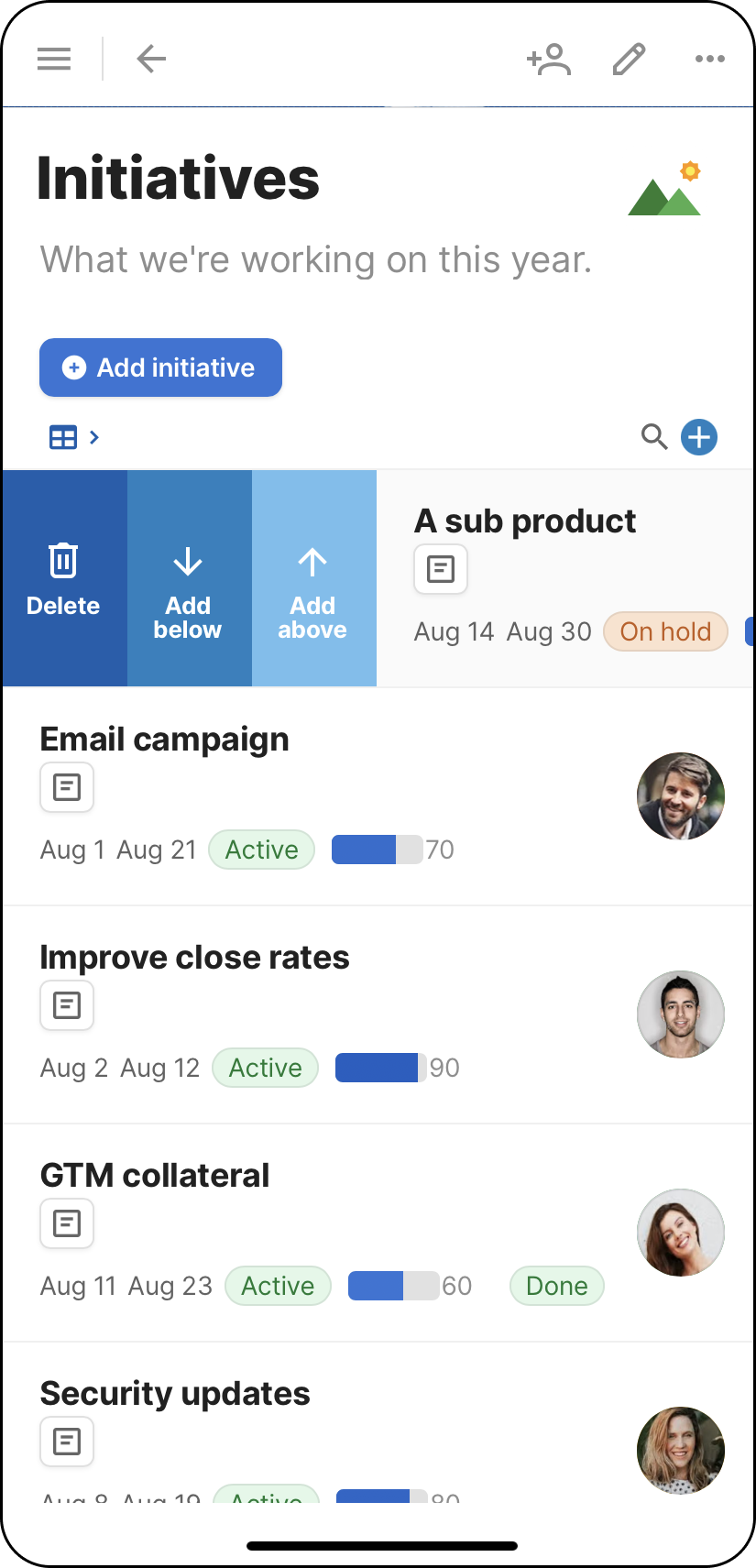Select the Delete swipe action
The height and width of the screenshot is (1568, 756).
(62, 577)
